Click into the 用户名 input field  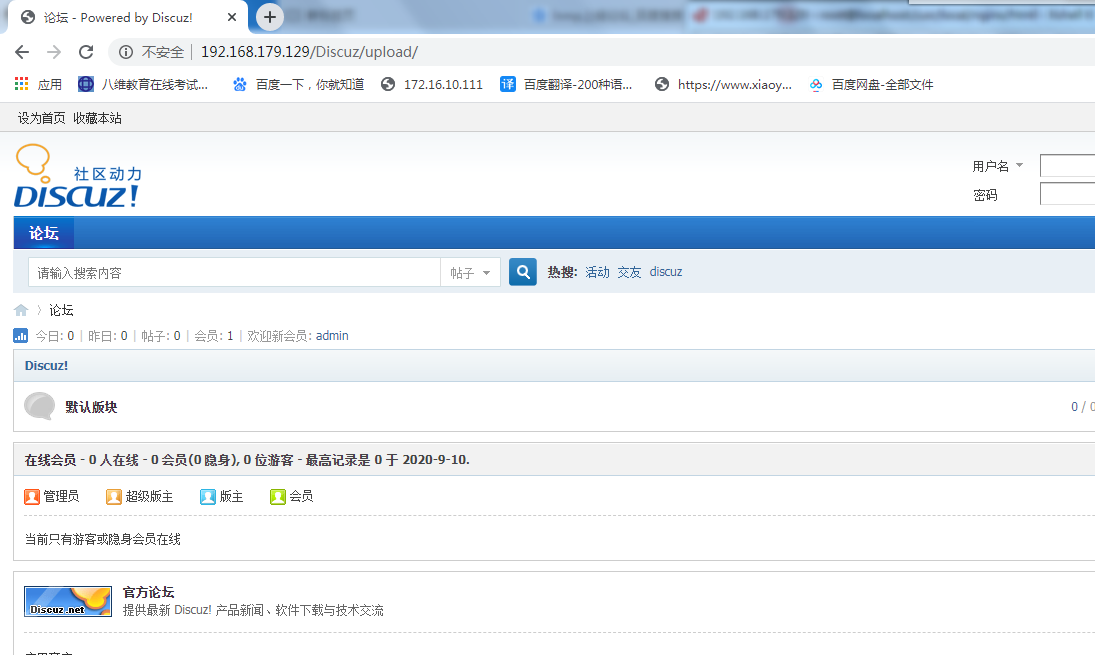pyautogui.click(x=1067, y=165)
